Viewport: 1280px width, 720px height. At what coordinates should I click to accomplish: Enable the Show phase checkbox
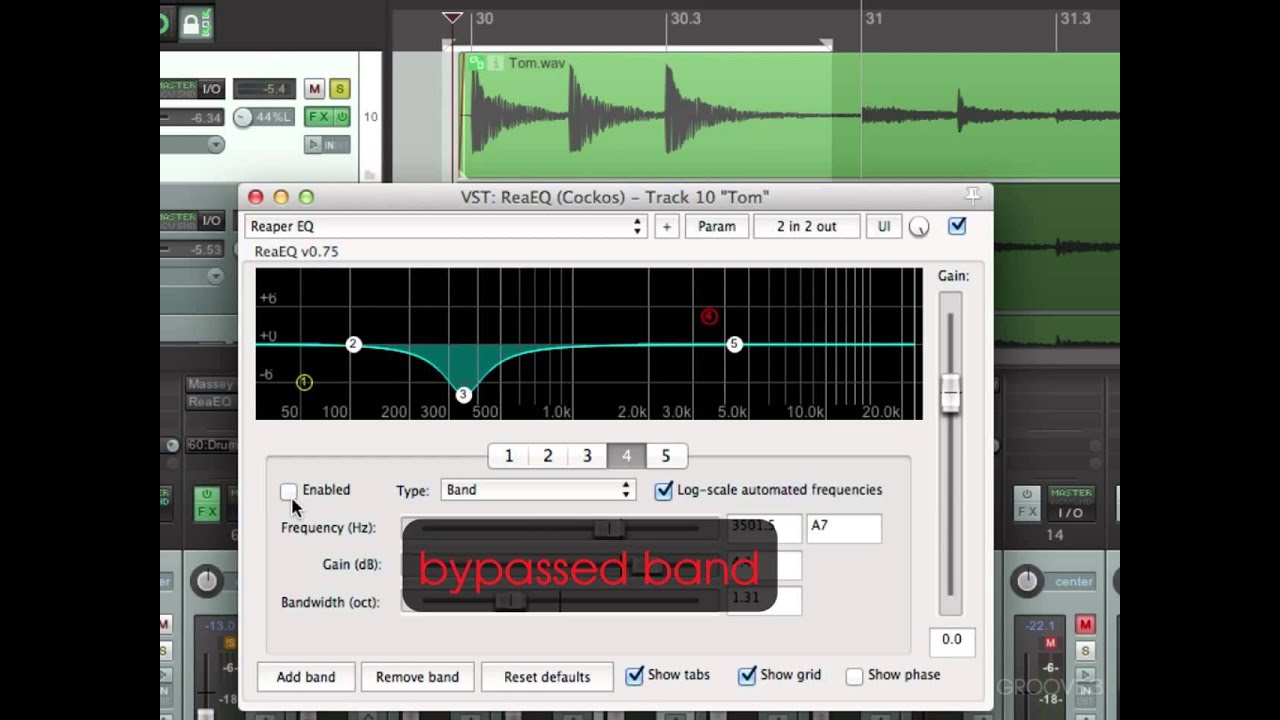click(854, 676)
